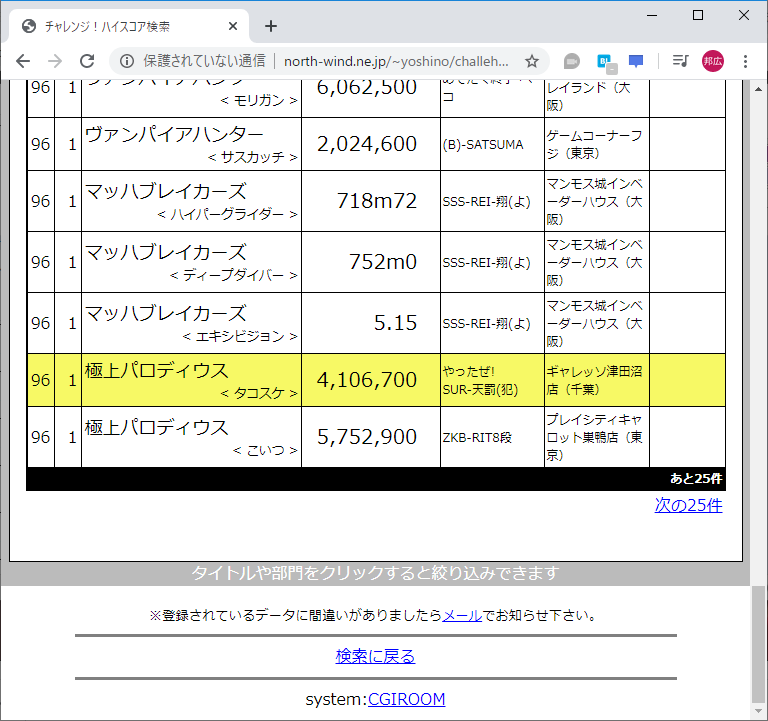Open the blue speech bubble extension
The height and width of the screenshot is (721, 768).
point(636,61)
